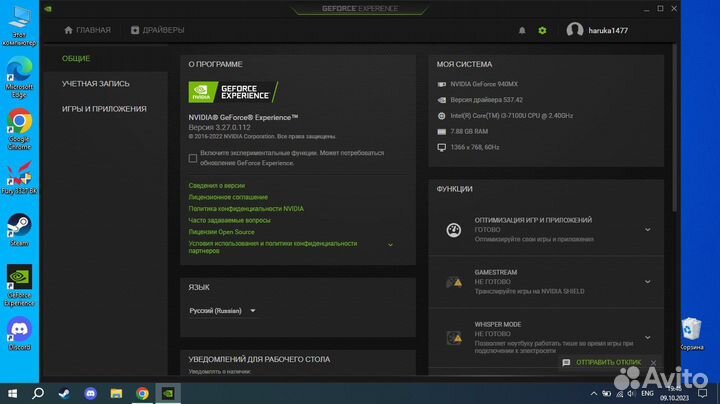Image resolution: width=720 pixels, height=404 pixels.
Task: Open the Корзина recycle bin icon
Action: 690,329
